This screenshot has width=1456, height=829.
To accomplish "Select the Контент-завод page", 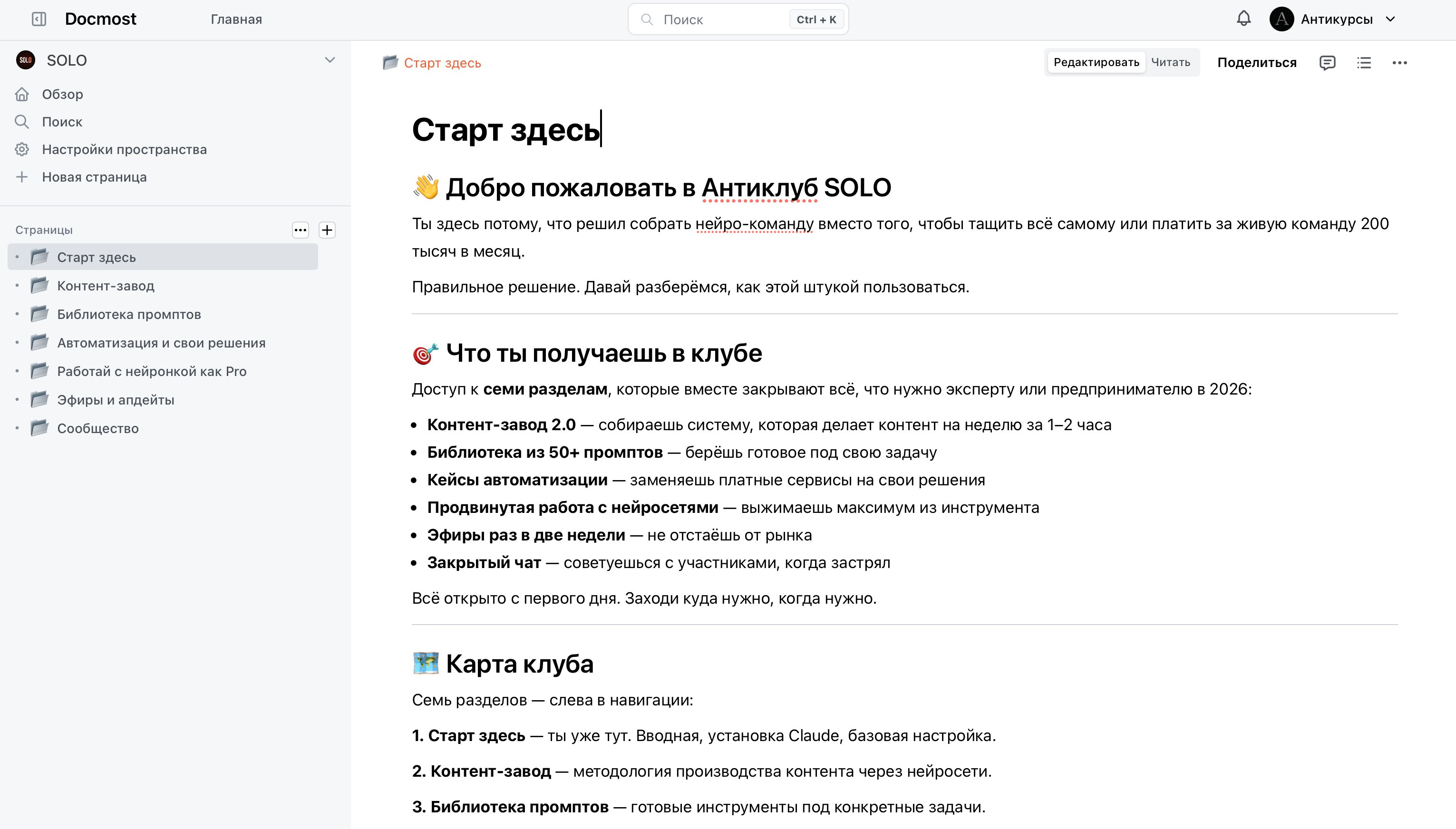I will pos(106,285).
